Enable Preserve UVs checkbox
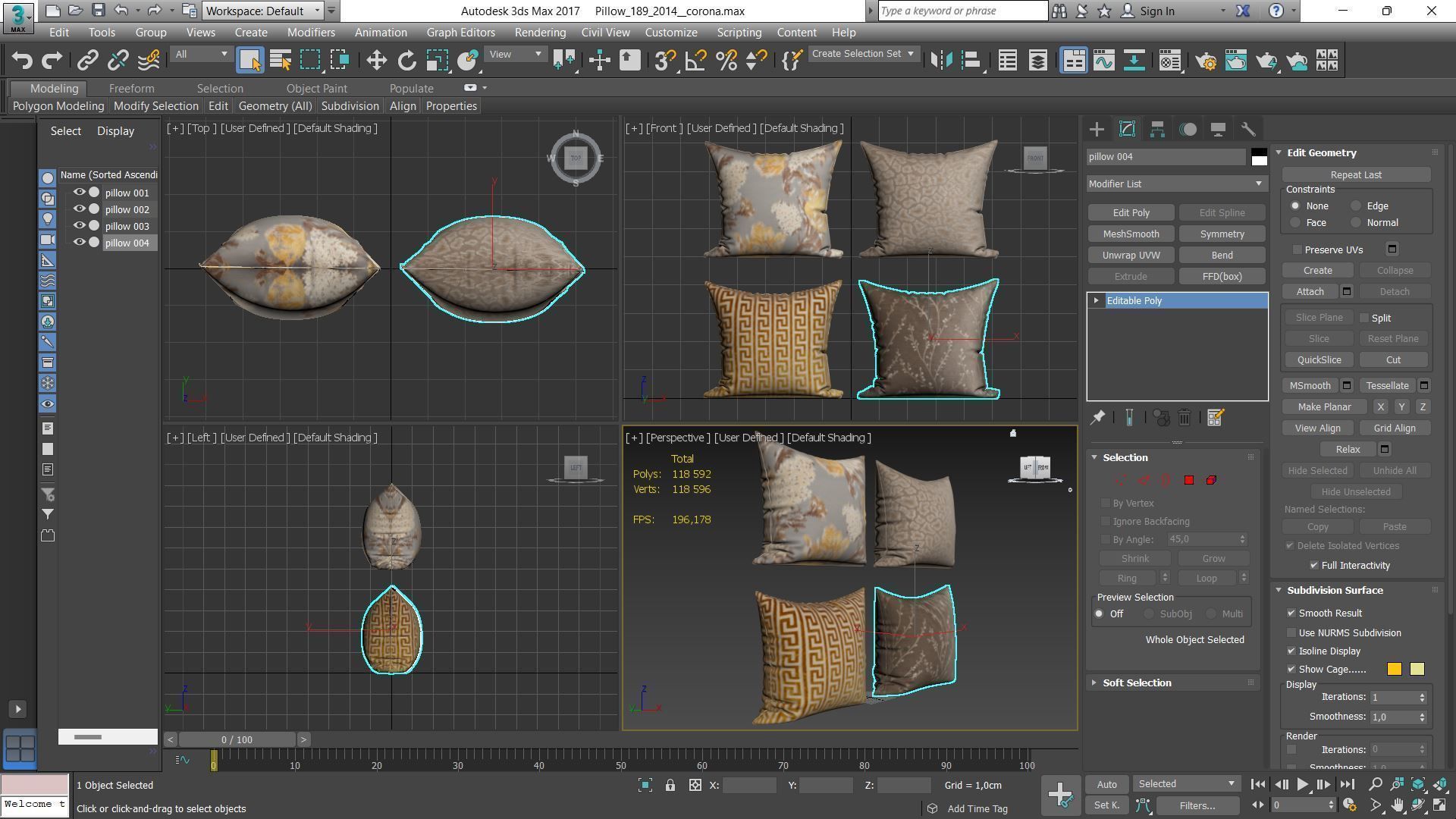This screenshot has height=819, width=1456. coord(1298,249)
